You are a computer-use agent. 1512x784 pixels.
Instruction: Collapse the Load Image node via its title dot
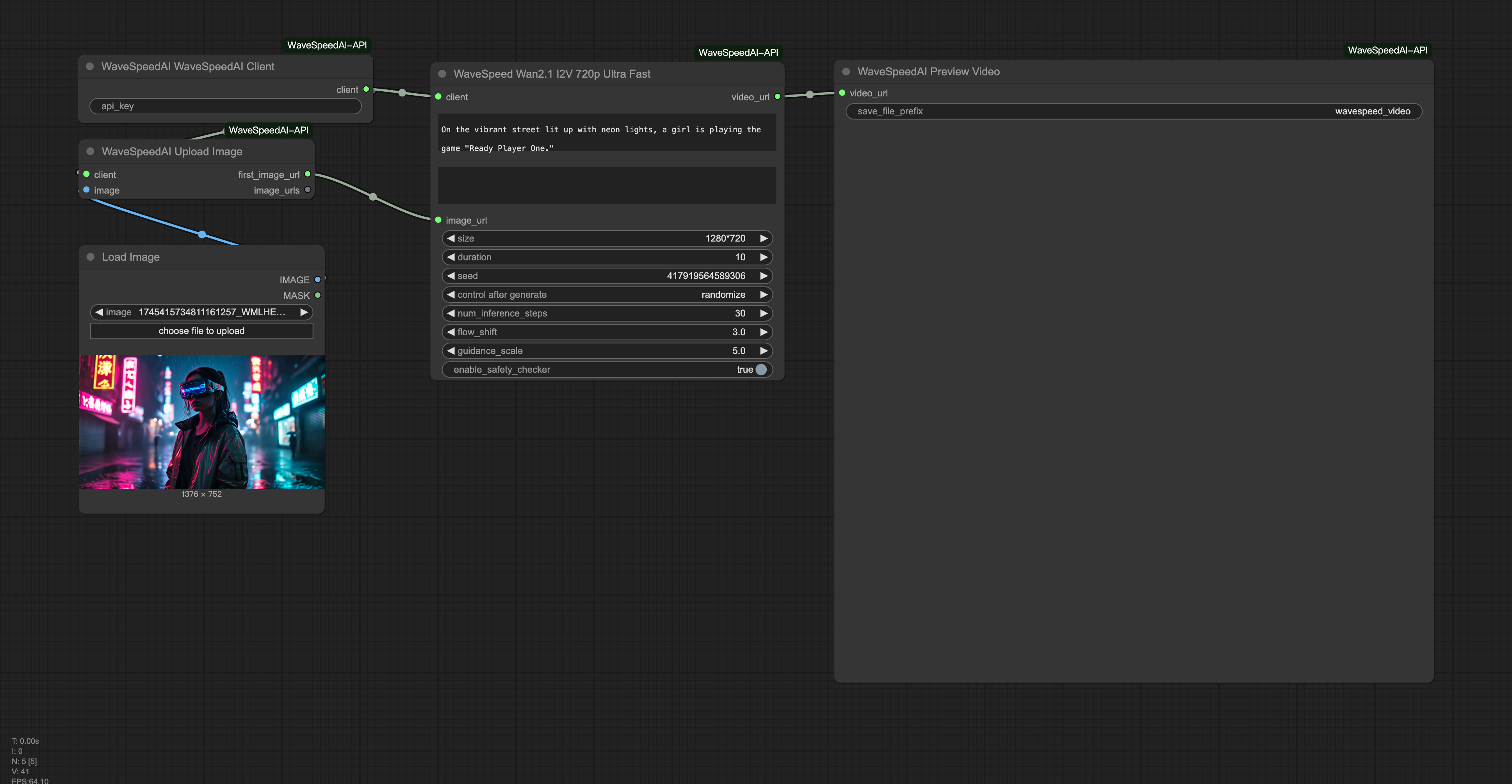click(91, 256)
